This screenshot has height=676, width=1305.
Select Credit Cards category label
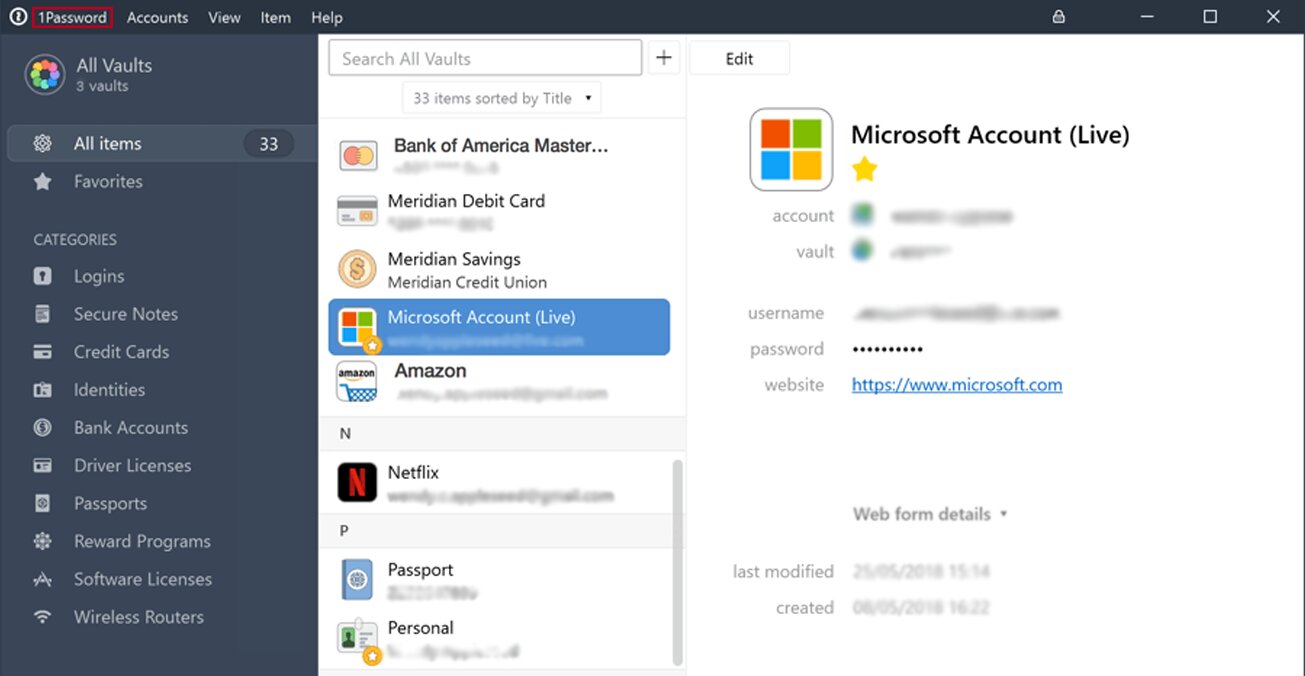121,352
